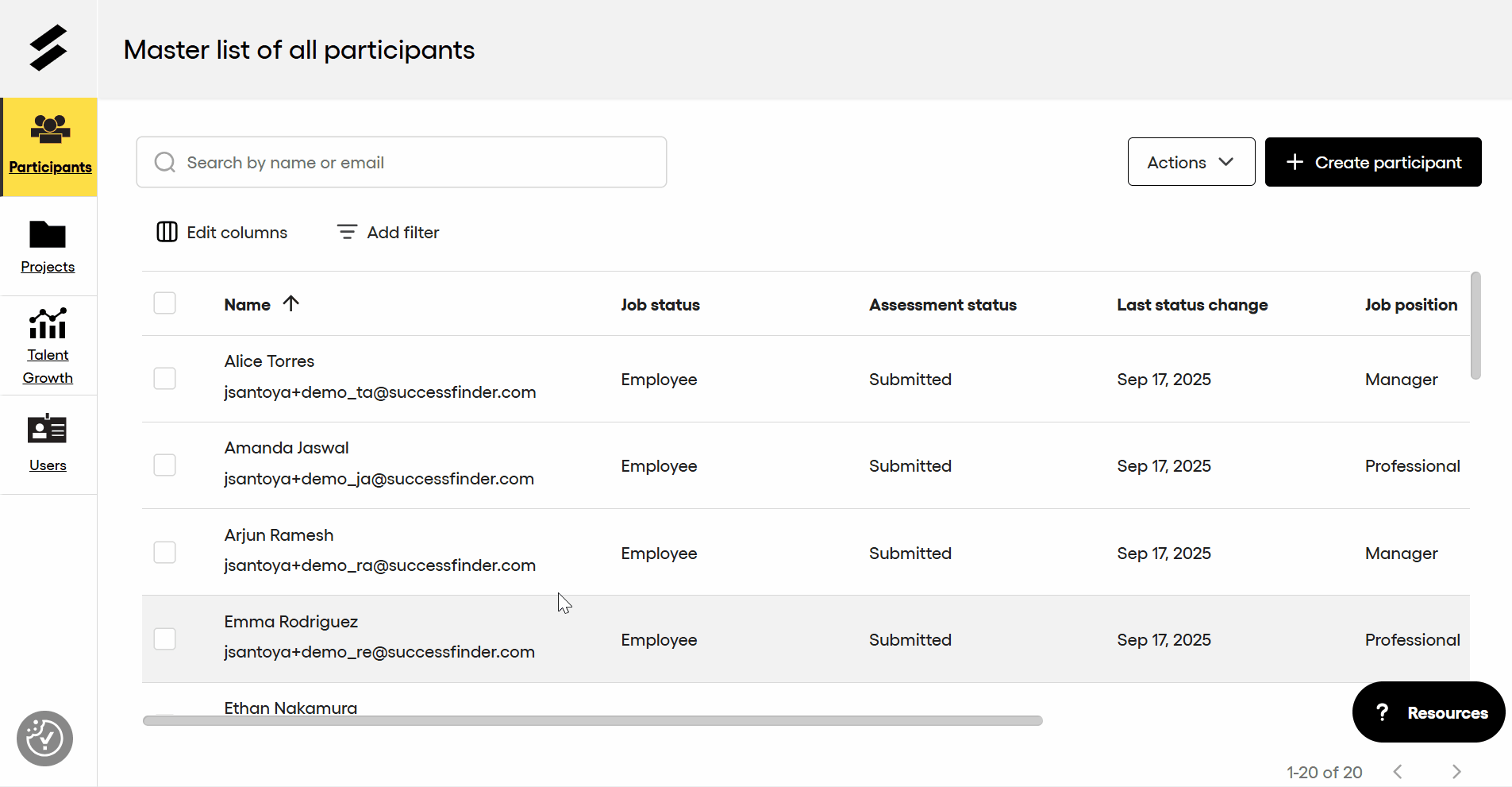Viewport: 1512px width, 787px height.
Task: Open the Participants sidebar section
Action: pyautogui.click(x=49, y=147)
